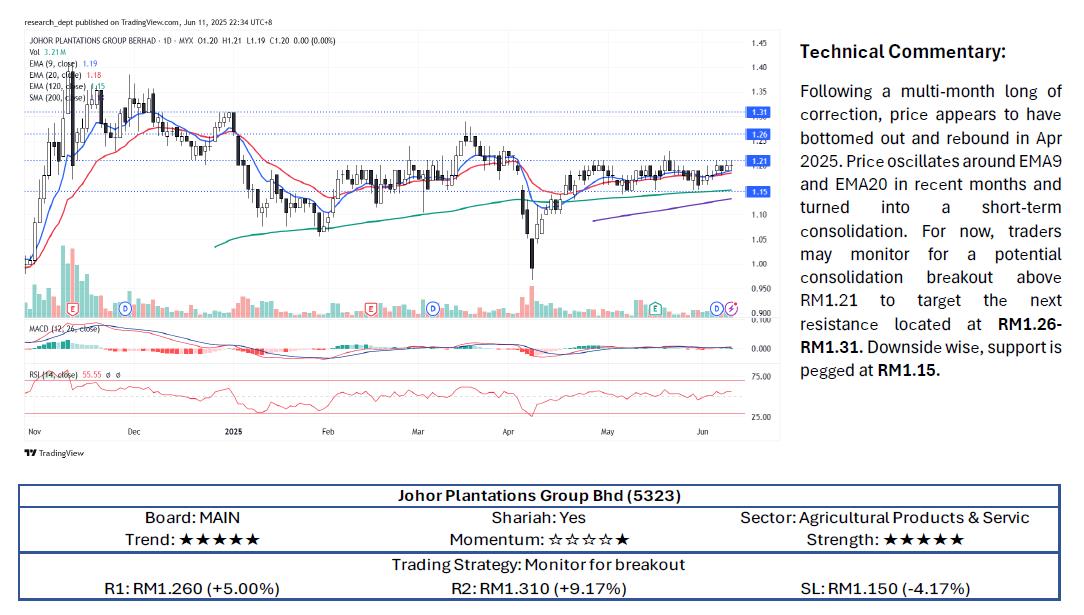Click the 1.45 price axis tick
Image resolution: width=1084 pixels, height=615 pixels.
(759, 44)
